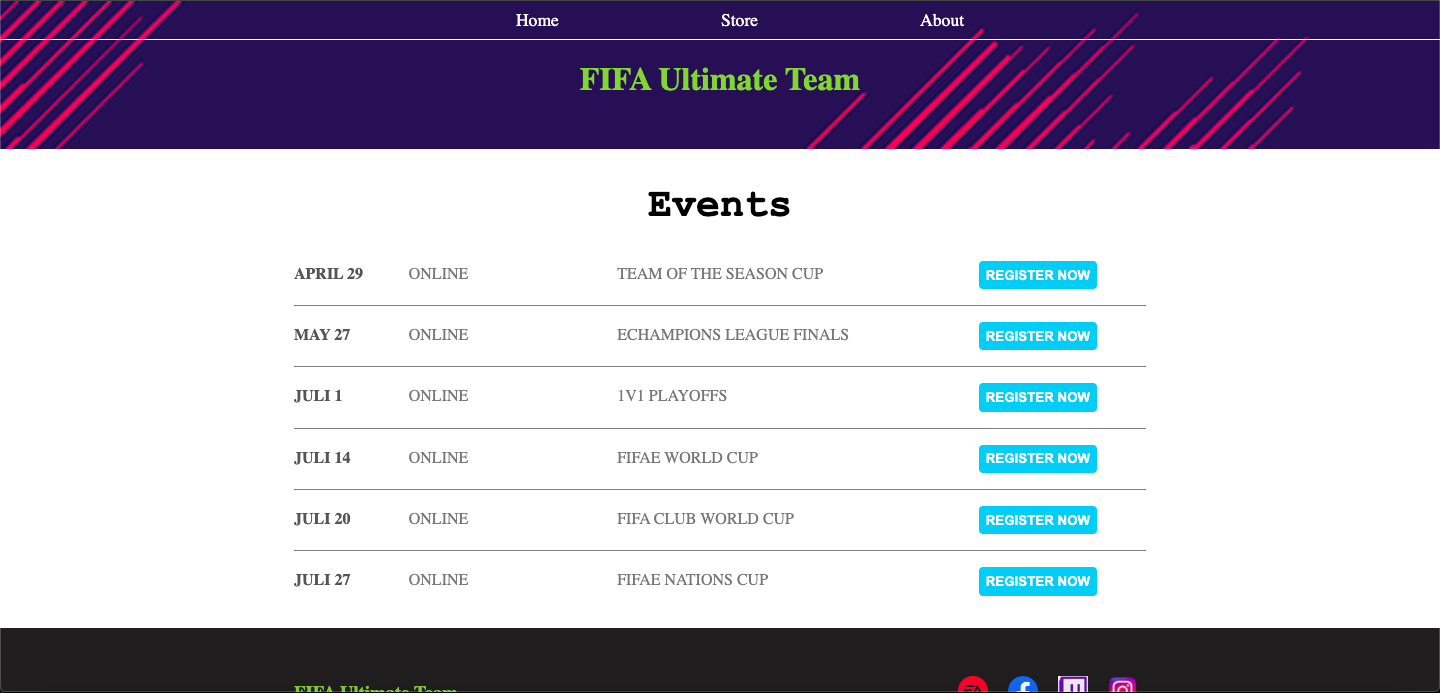1440x693 pixels.
Task: Open the Twitch icon in footer
Action: tap(1073, 686)
